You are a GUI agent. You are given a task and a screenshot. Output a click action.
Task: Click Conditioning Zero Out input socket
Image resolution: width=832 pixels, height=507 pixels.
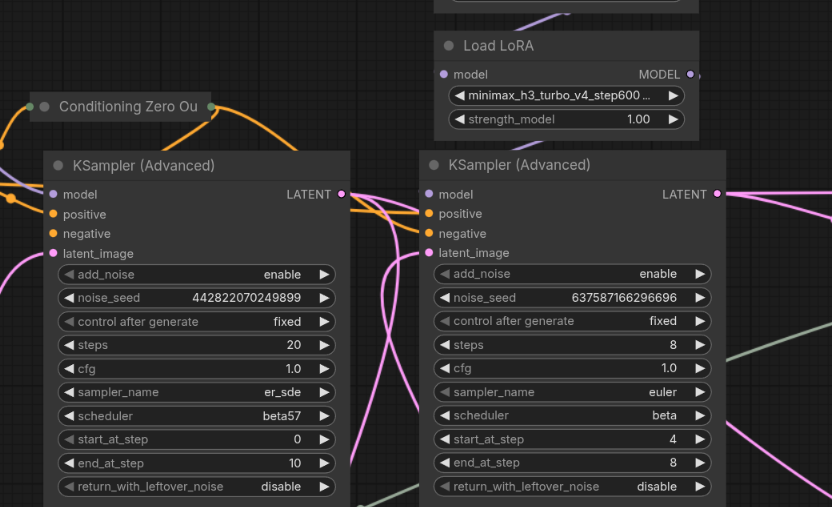coord(30,107)
